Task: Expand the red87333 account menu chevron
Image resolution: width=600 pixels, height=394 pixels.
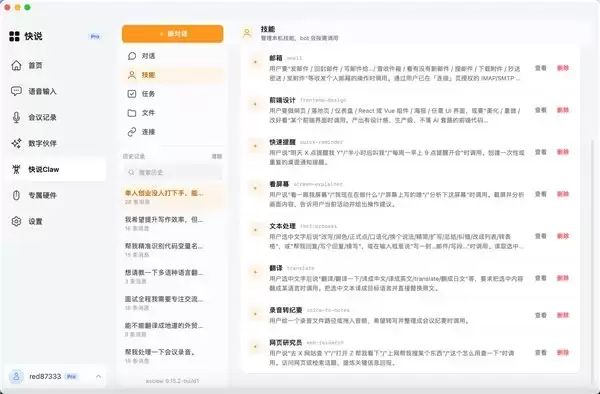Action: 98,377
